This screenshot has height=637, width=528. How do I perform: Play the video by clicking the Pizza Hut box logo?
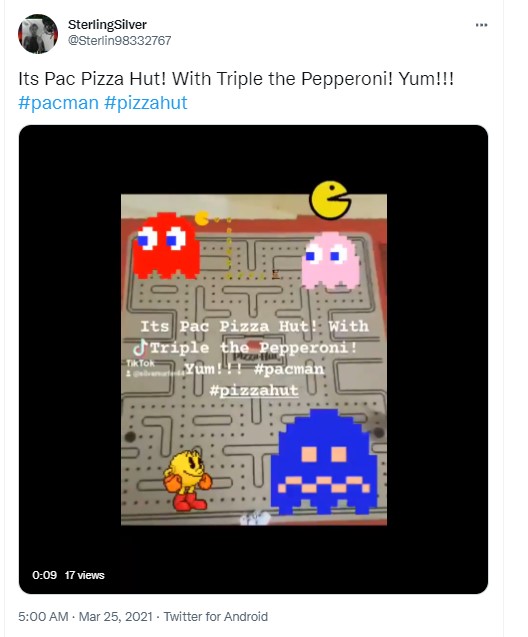point(255,354)
